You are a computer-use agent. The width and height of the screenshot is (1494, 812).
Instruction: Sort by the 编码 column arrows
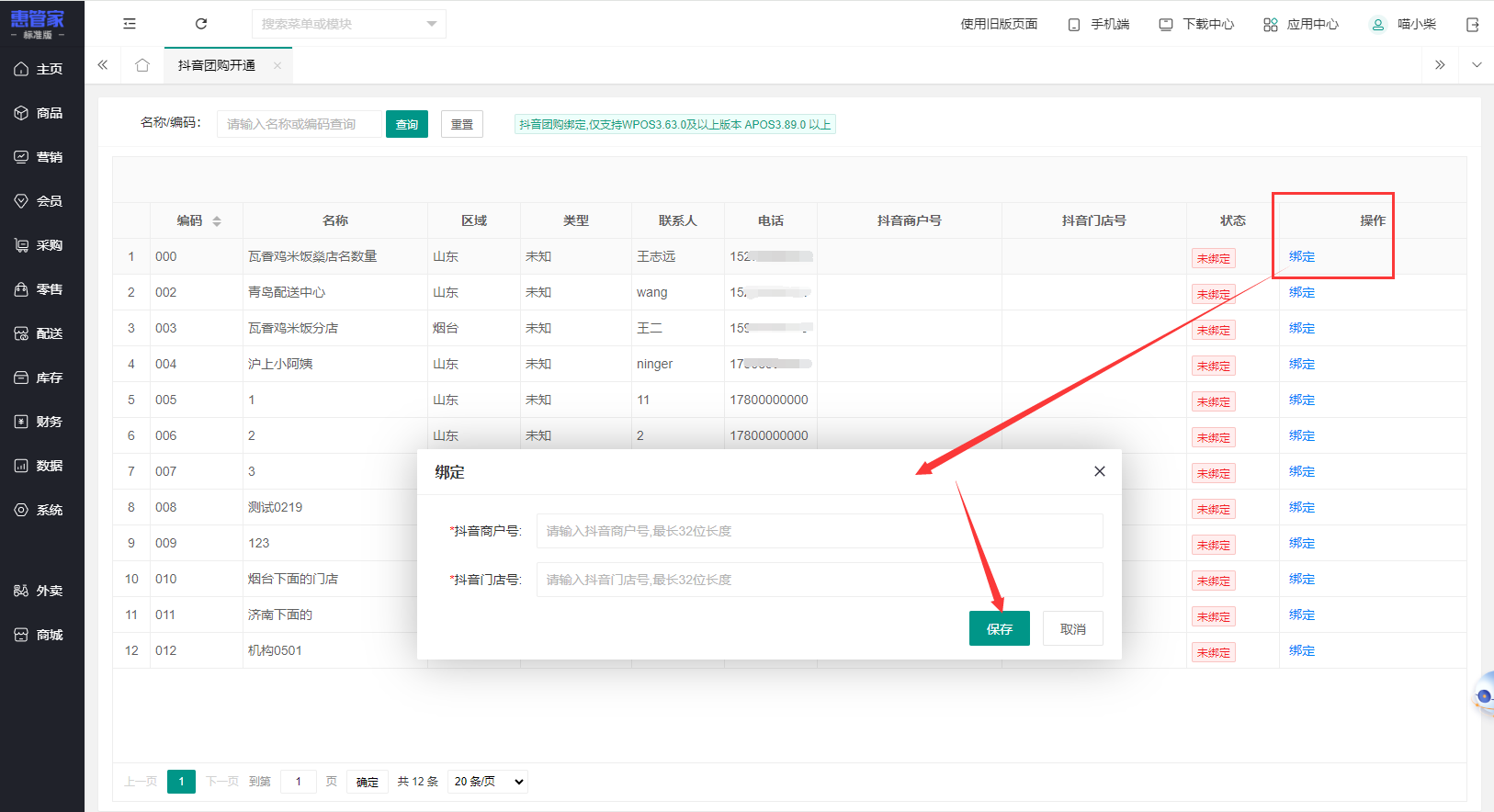pos(217,221)
